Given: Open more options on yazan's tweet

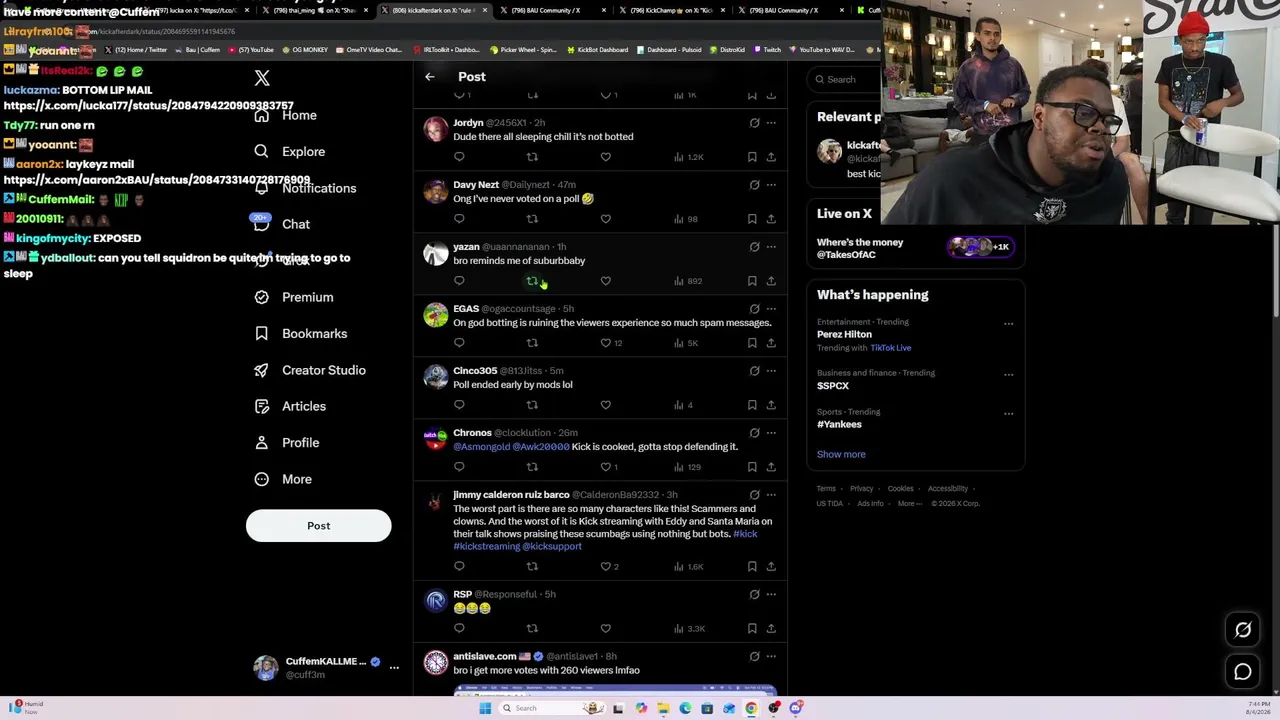Looking at the screenshot, I should 771,247.
